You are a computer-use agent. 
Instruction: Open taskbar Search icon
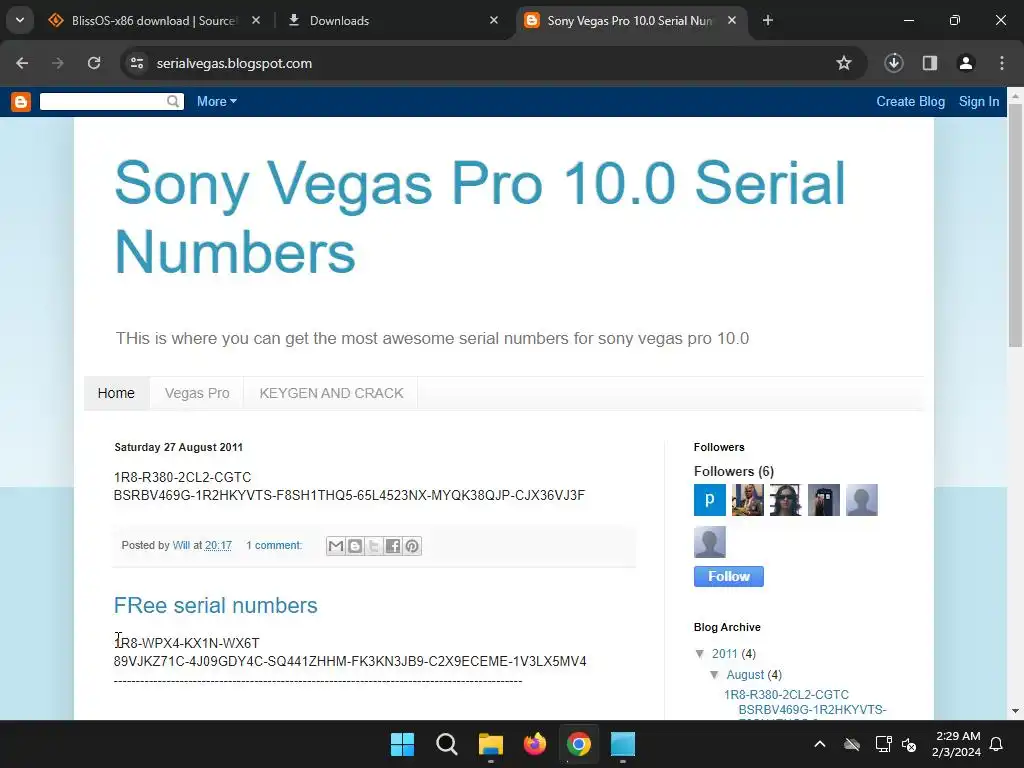coord(447,744)
